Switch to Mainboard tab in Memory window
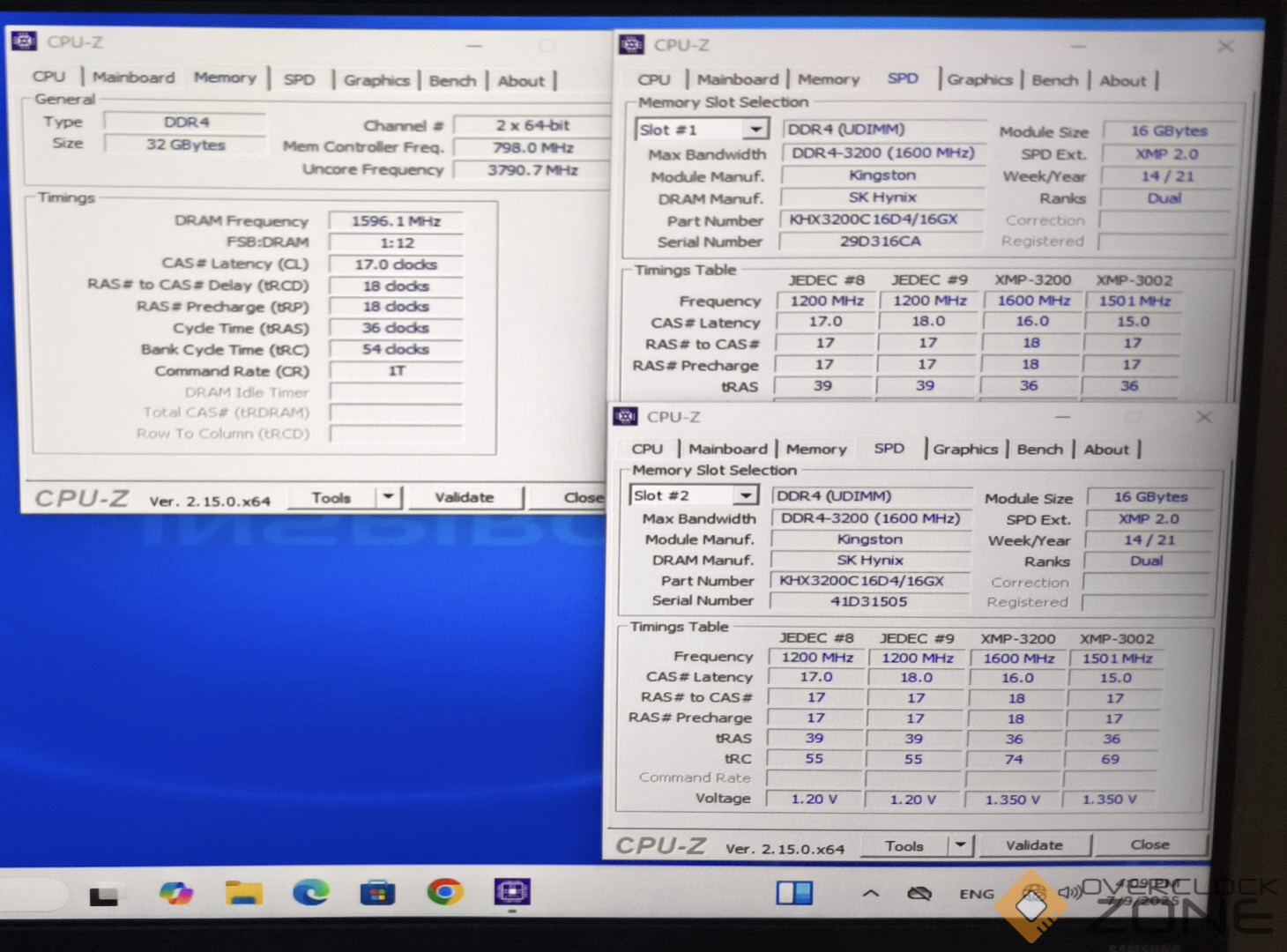 click(134, 78)
